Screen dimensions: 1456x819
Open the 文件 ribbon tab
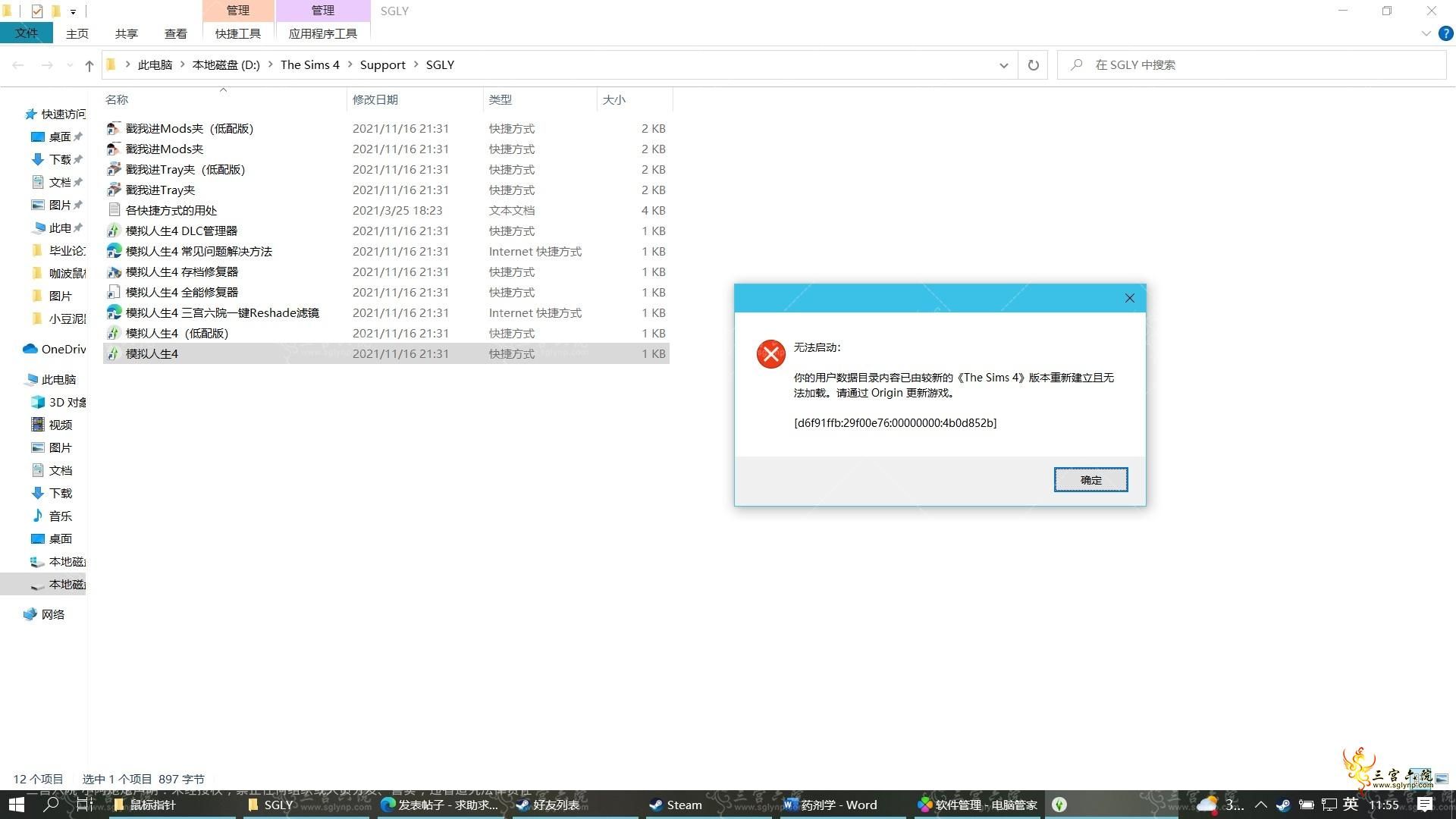[x=27, y=33]
